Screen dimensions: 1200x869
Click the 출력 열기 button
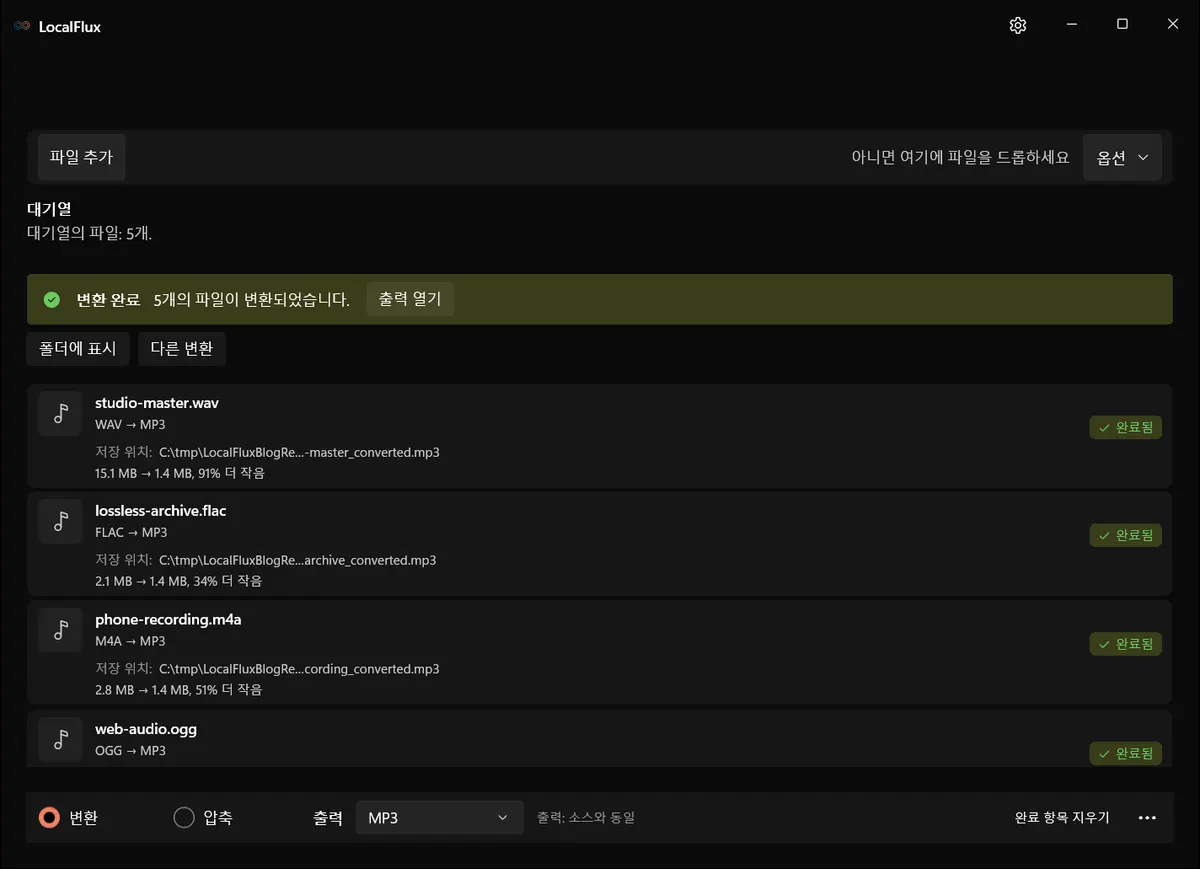pos(410,299)
